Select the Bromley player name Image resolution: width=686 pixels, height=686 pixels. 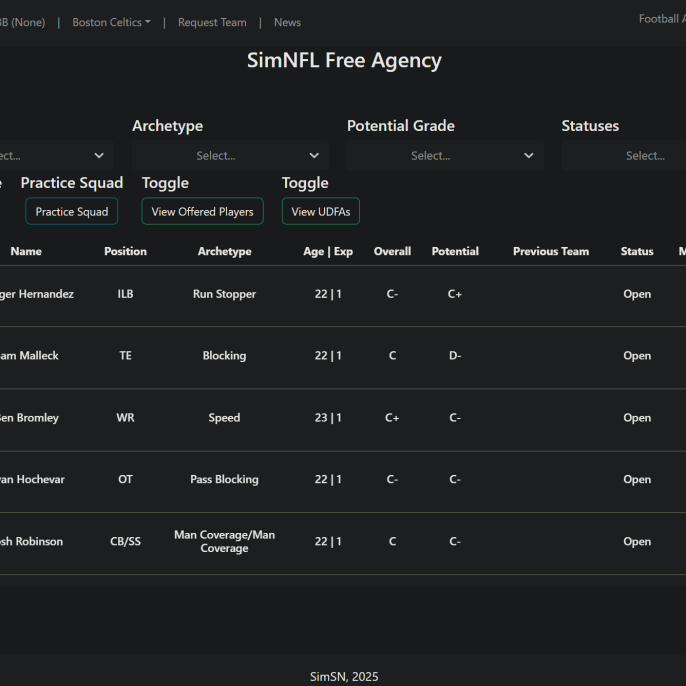click(29, 418)
